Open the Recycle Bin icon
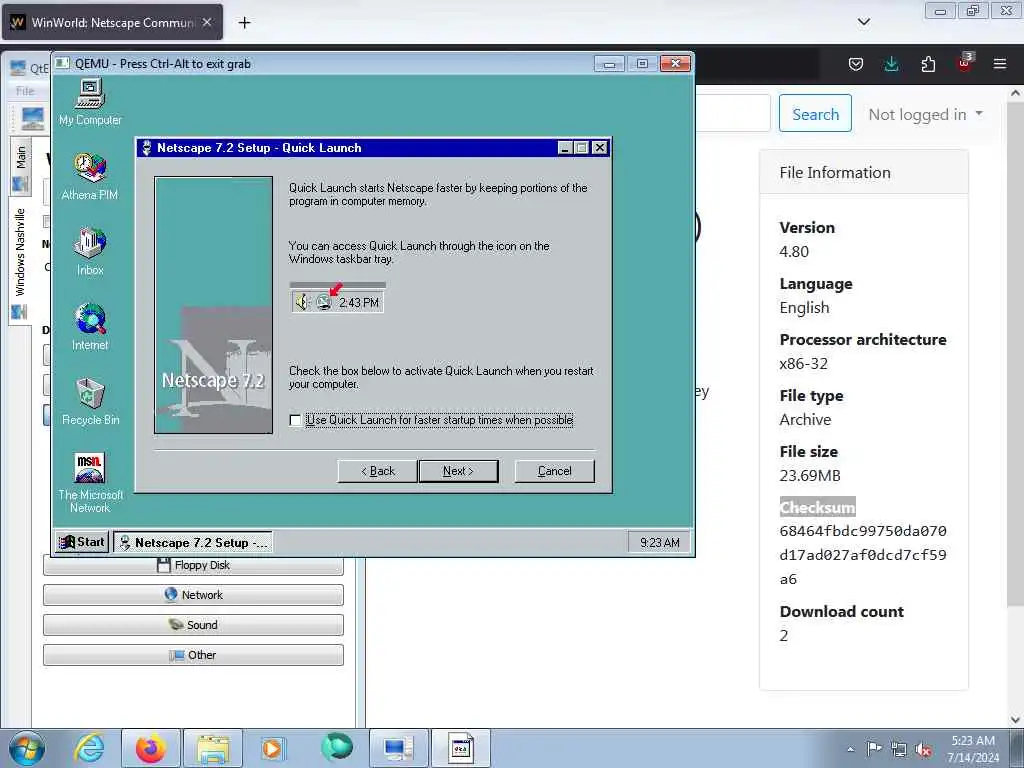 click(x=90, y=402)
